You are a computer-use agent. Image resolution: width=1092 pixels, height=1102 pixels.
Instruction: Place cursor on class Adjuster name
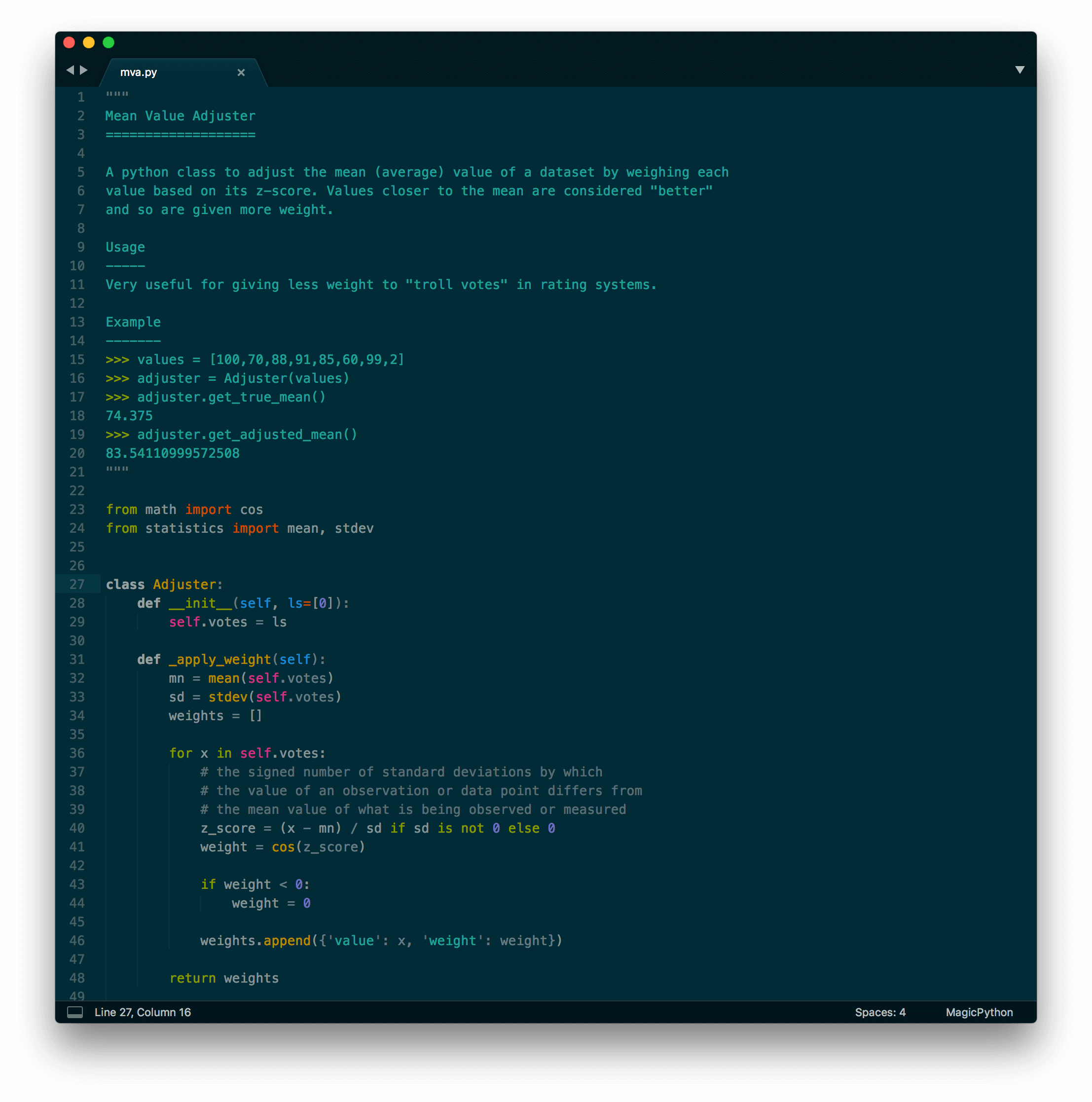(184, 585)
